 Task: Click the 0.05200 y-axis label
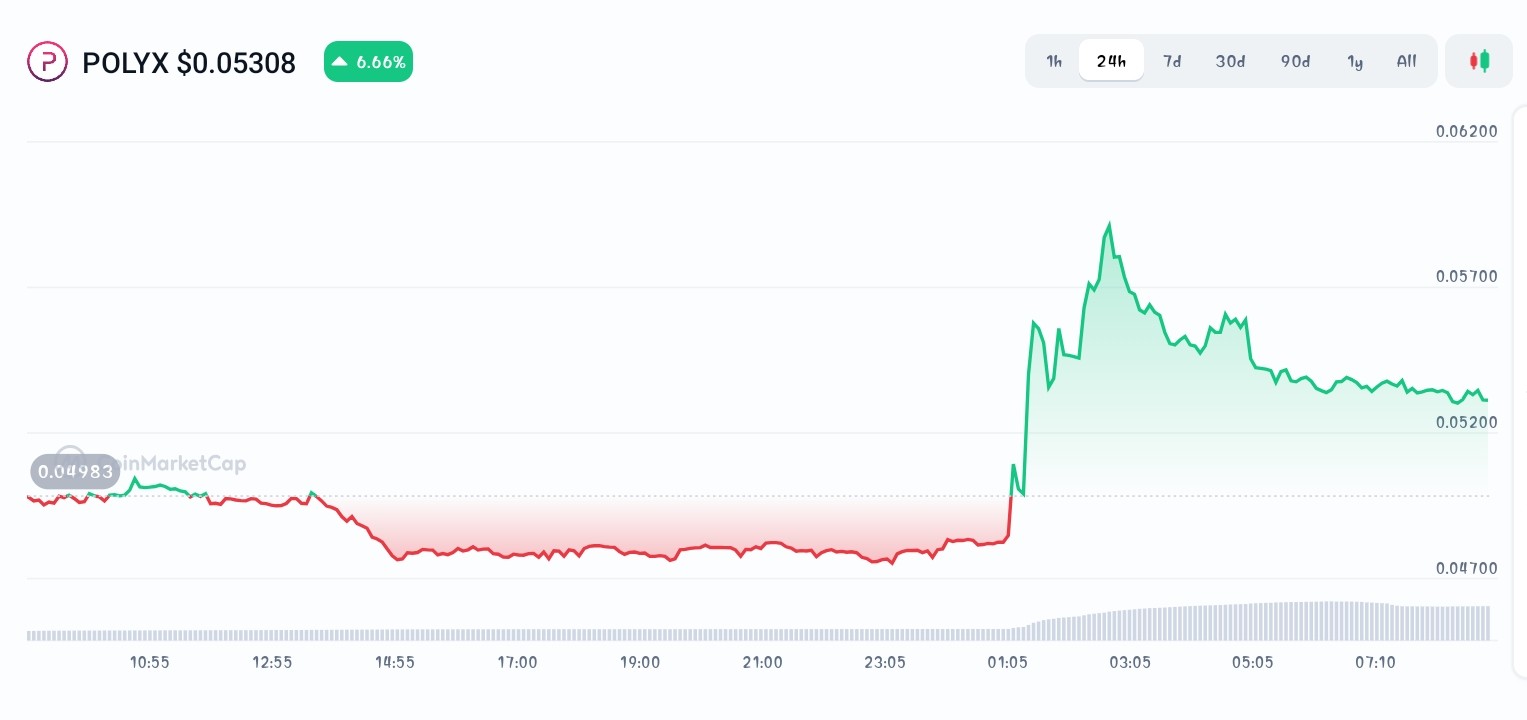[1467, 422]
